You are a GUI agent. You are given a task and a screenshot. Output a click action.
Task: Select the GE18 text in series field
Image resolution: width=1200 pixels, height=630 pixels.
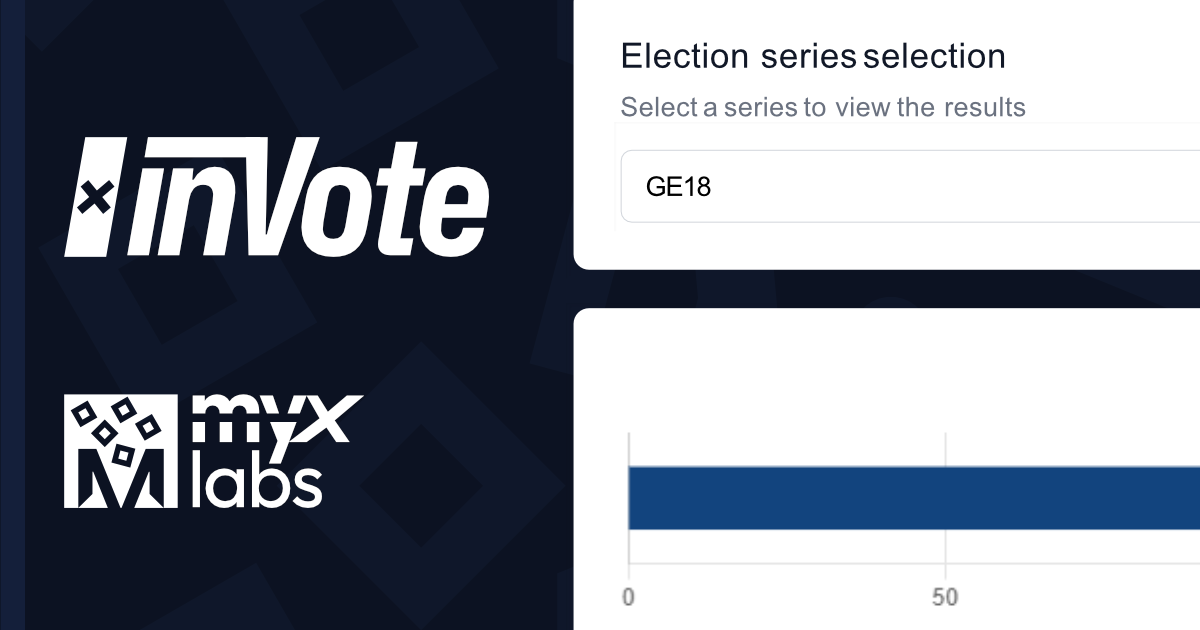coord(679,187)
